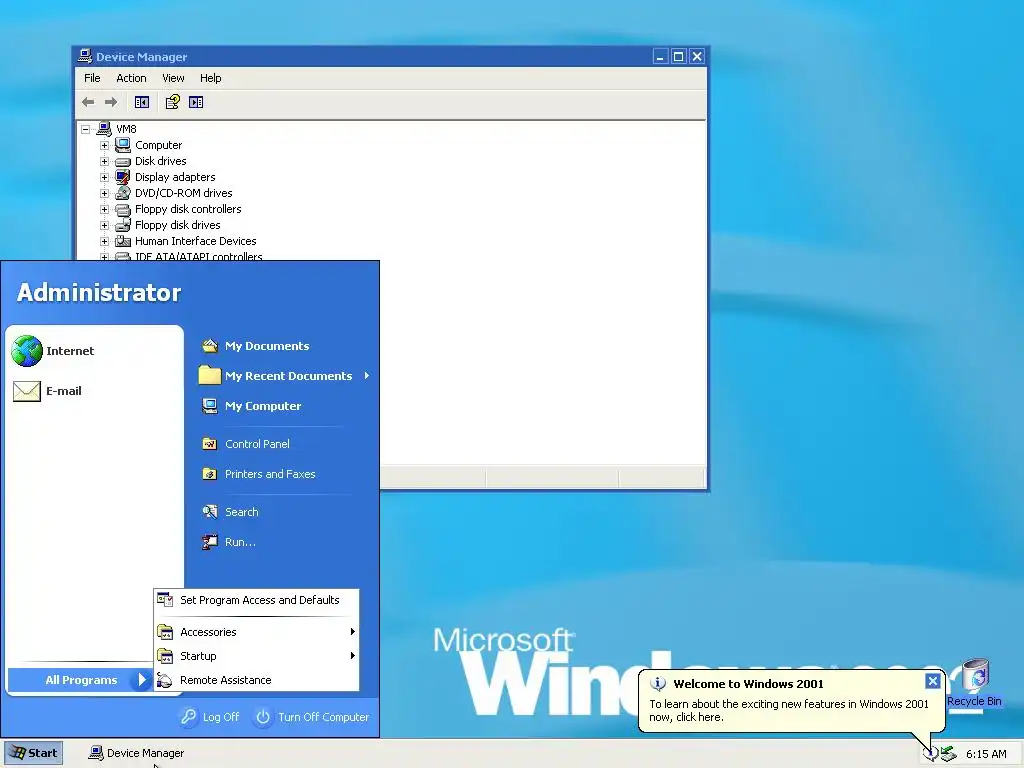Viewport: 1024px width, 768px height.
Task: Open the Accessories submenu
Action: click(x=257, y=632)
